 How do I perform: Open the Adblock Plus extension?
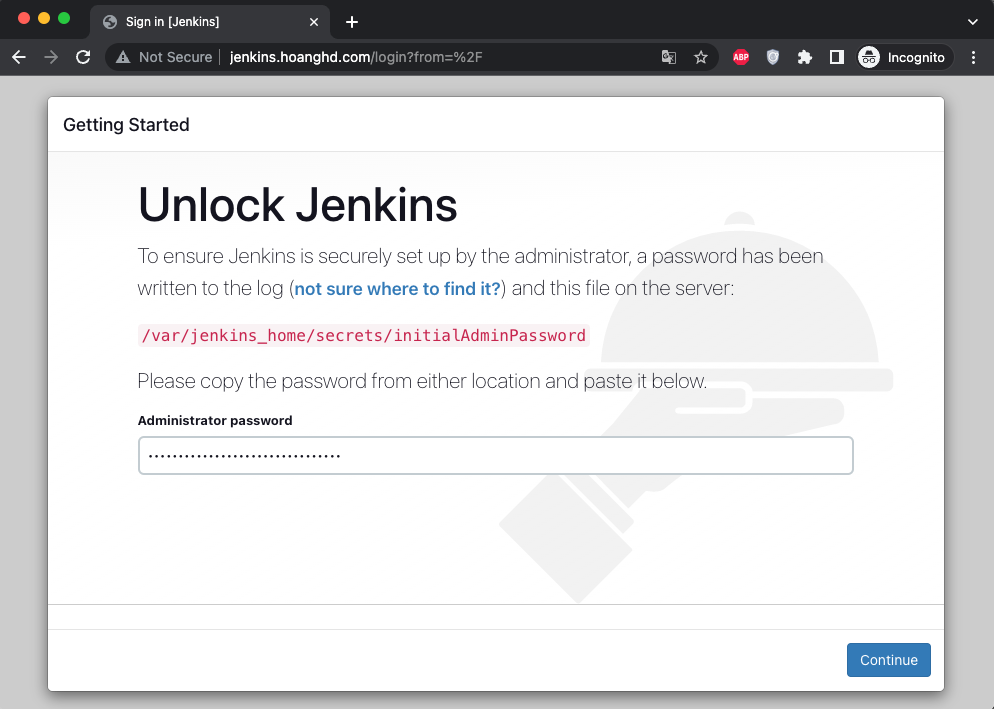pyautogui.click(x=740, y=57)
